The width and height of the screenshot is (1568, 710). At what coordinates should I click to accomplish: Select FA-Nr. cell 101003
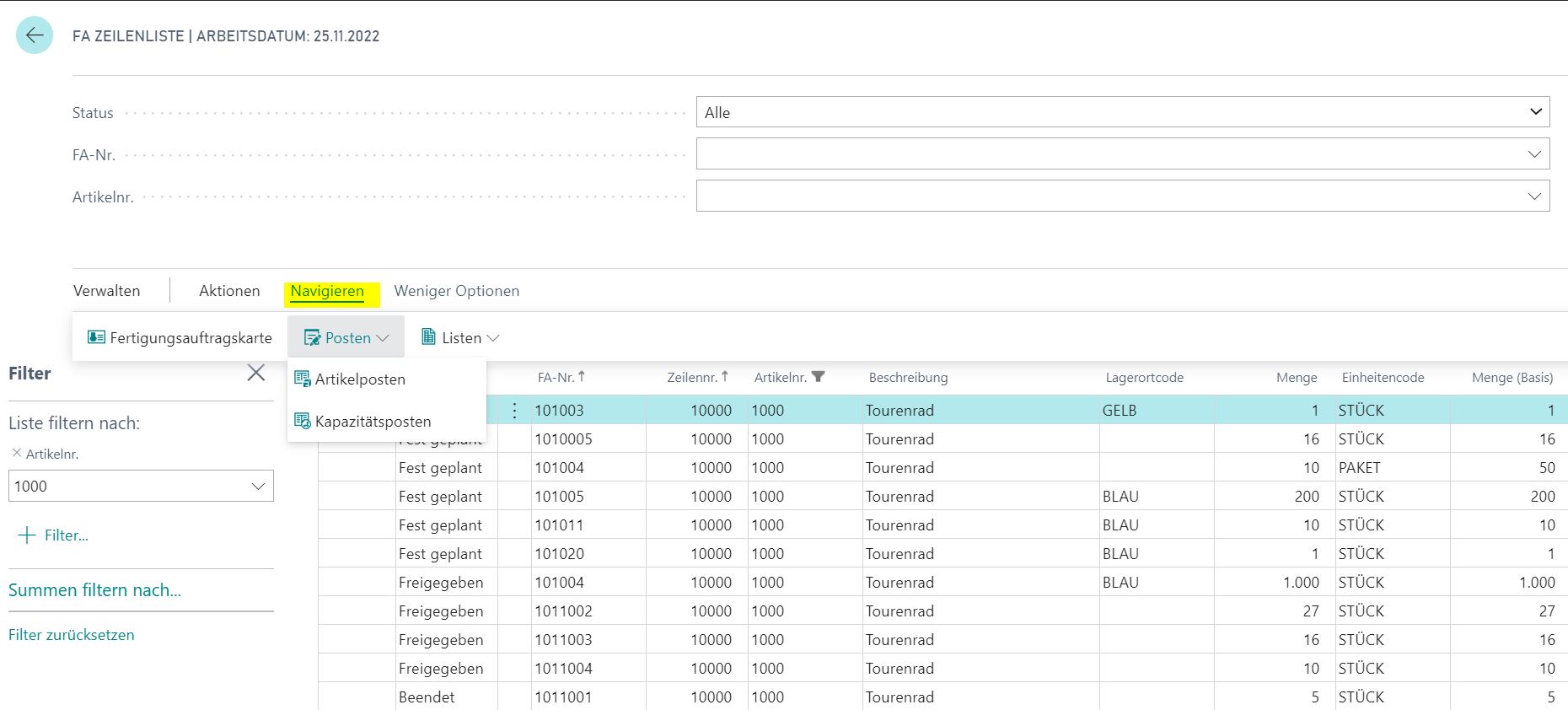pos(588,411)
